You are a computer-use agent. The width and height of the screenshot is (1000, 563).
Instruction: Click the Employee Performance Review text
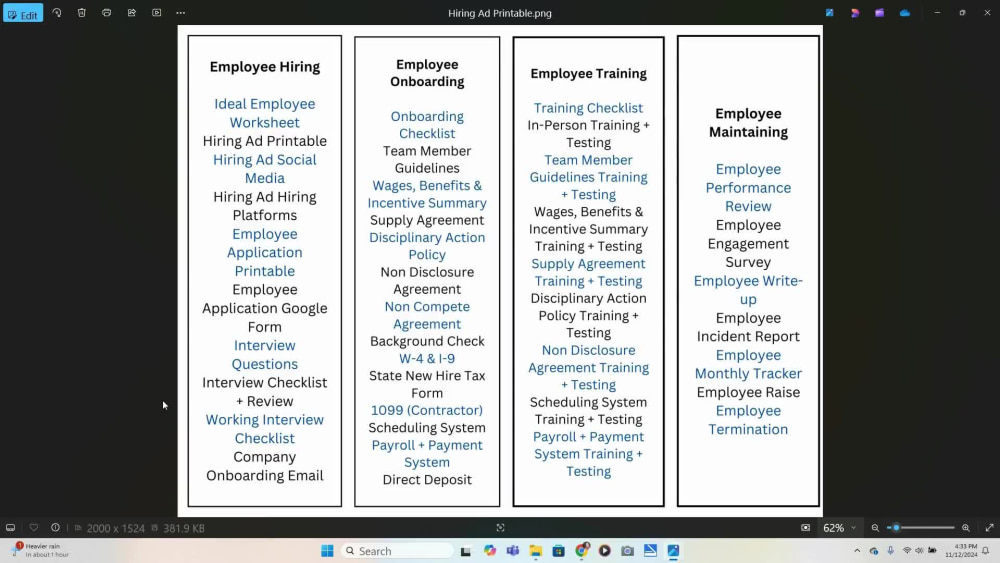[748, 187]
